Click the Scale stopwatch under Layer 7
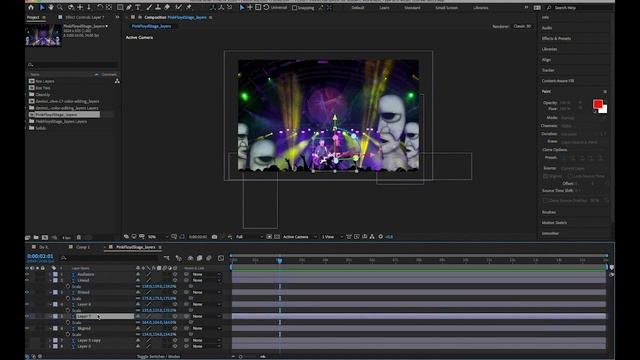Image resolution: width=640 pixels, height=360 pixels. [x=68, y=322]
